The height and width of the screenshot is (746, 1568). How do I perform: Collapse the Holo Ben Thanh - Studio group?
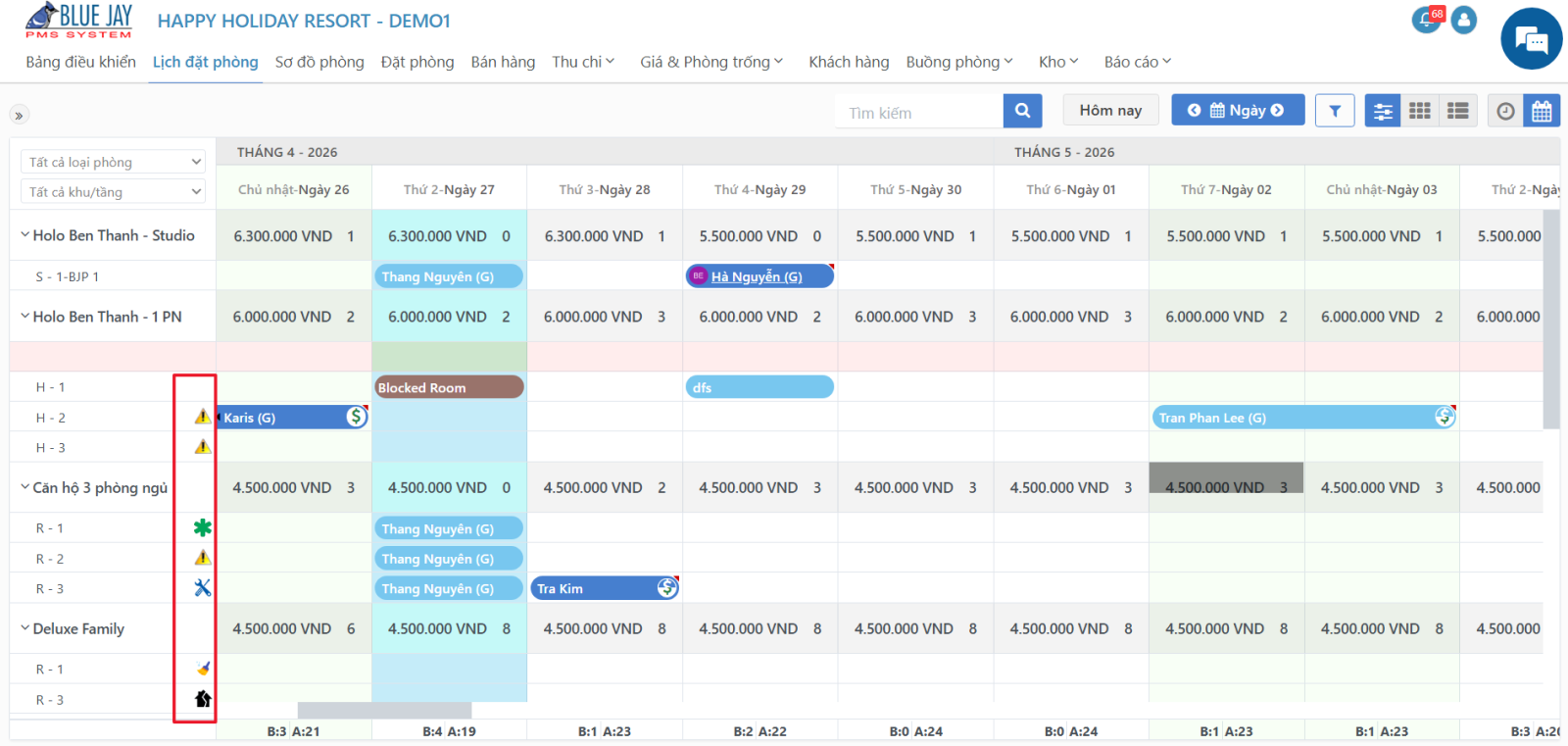tap(24, 235)
